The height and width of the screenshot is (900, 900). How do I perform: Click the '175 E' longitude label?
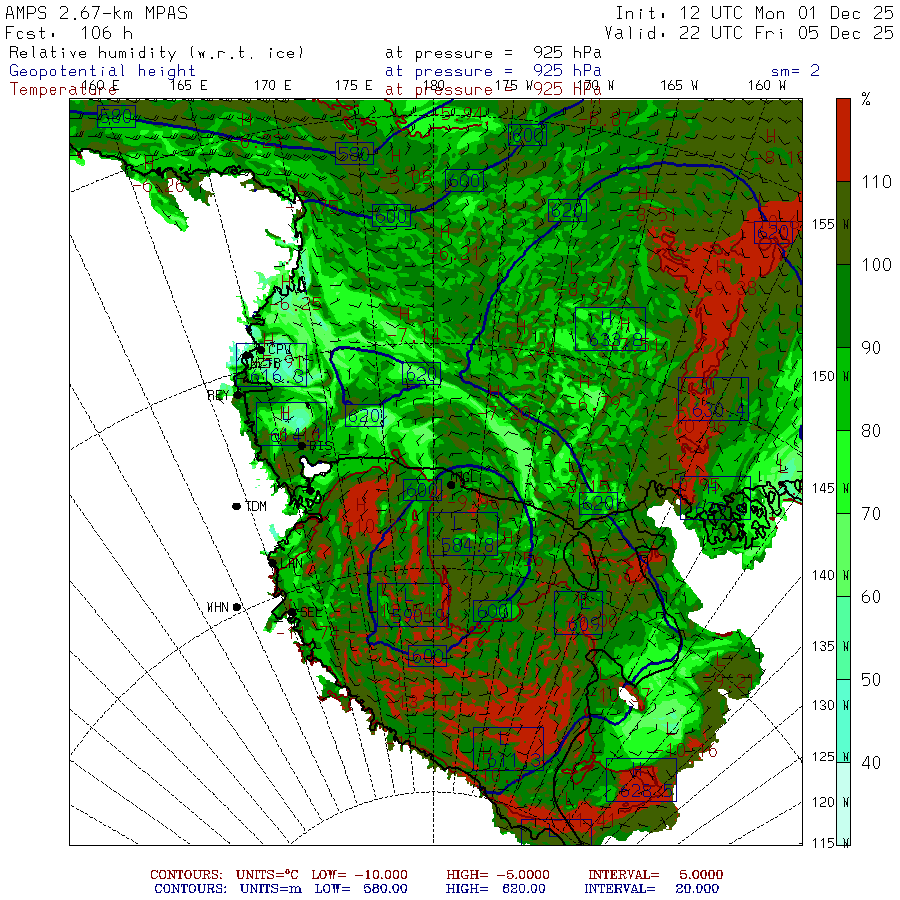354,86
